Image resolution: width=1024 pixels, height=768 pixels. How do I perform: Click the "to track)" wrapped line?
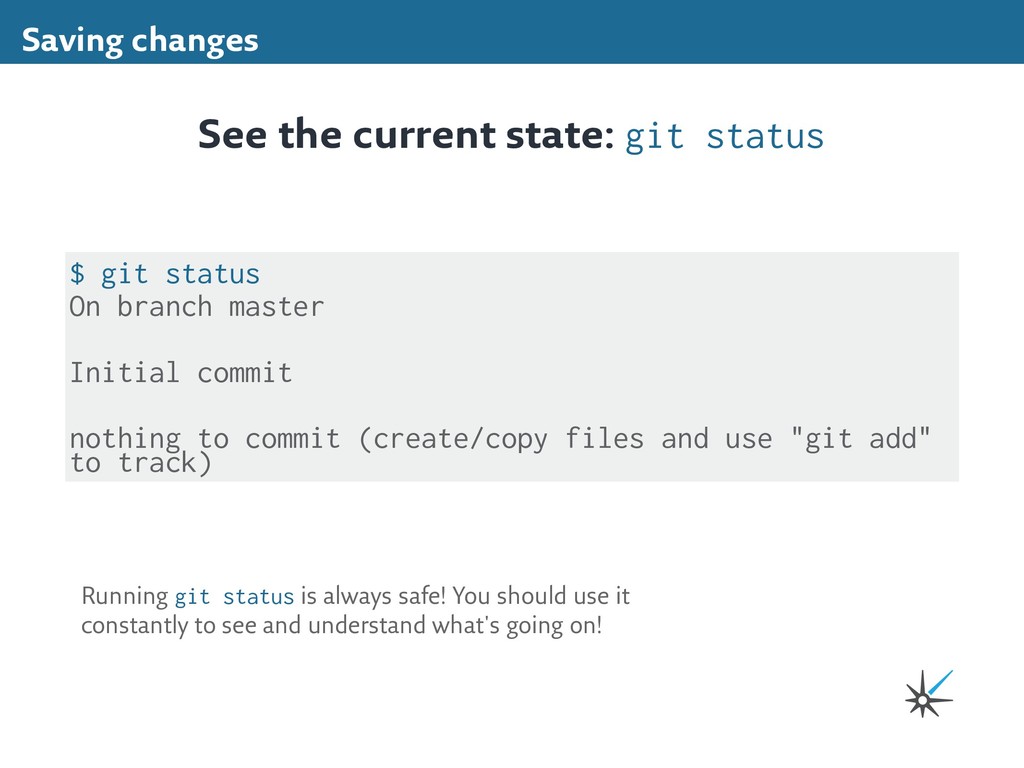pos(140,463)
